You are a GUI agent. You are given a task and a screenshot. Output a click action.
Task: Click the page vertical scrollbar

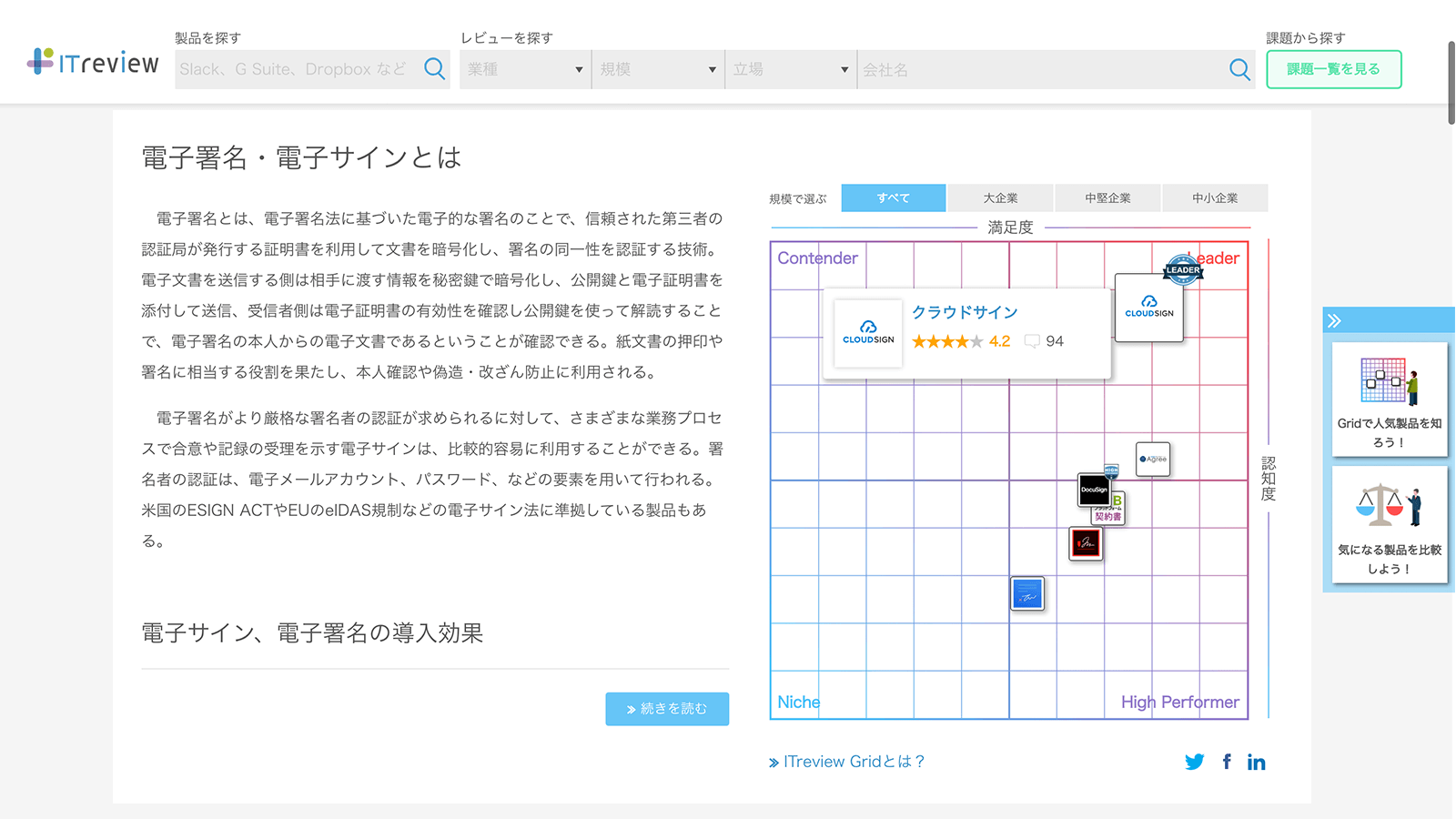click(1451, 82)
